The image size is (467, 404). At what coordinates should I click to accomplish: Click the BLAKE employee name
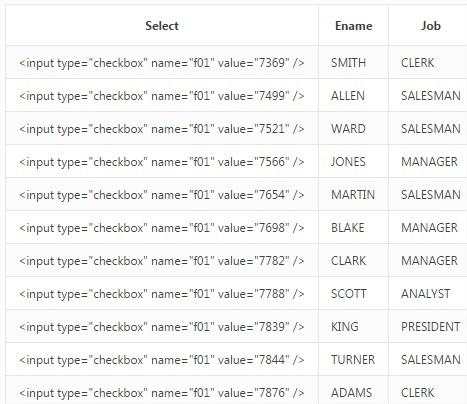347,228
